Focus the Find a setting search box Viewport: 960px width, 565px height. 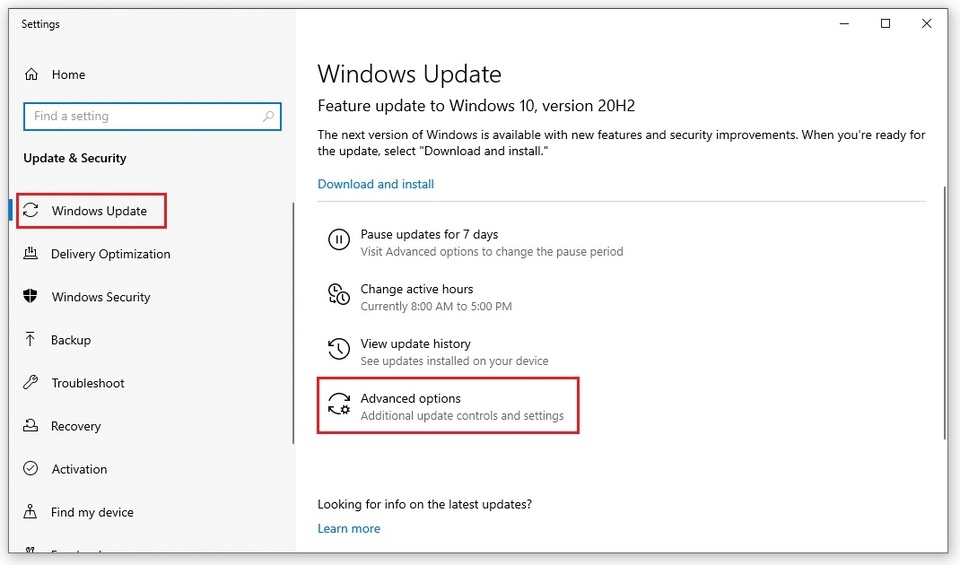pos(152,116)
